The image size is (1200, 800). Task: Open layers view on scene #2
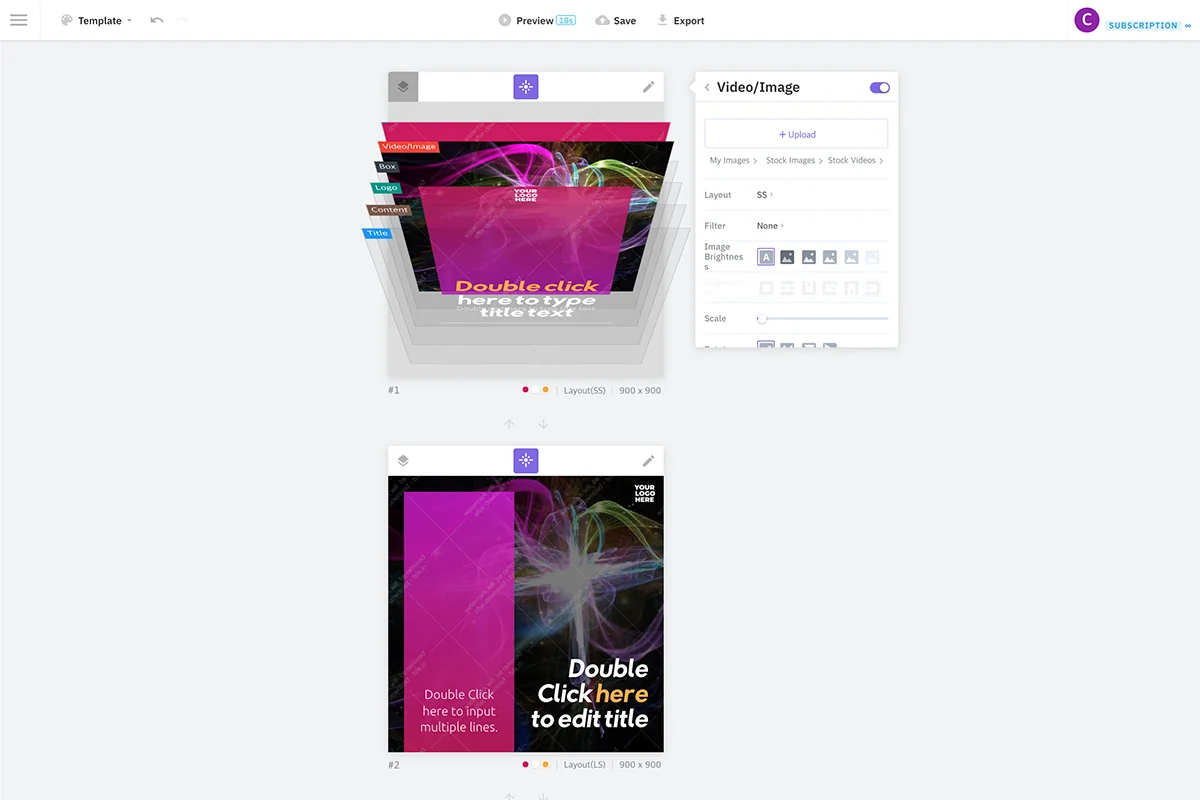pyautogui.click(x=403, y=461)
